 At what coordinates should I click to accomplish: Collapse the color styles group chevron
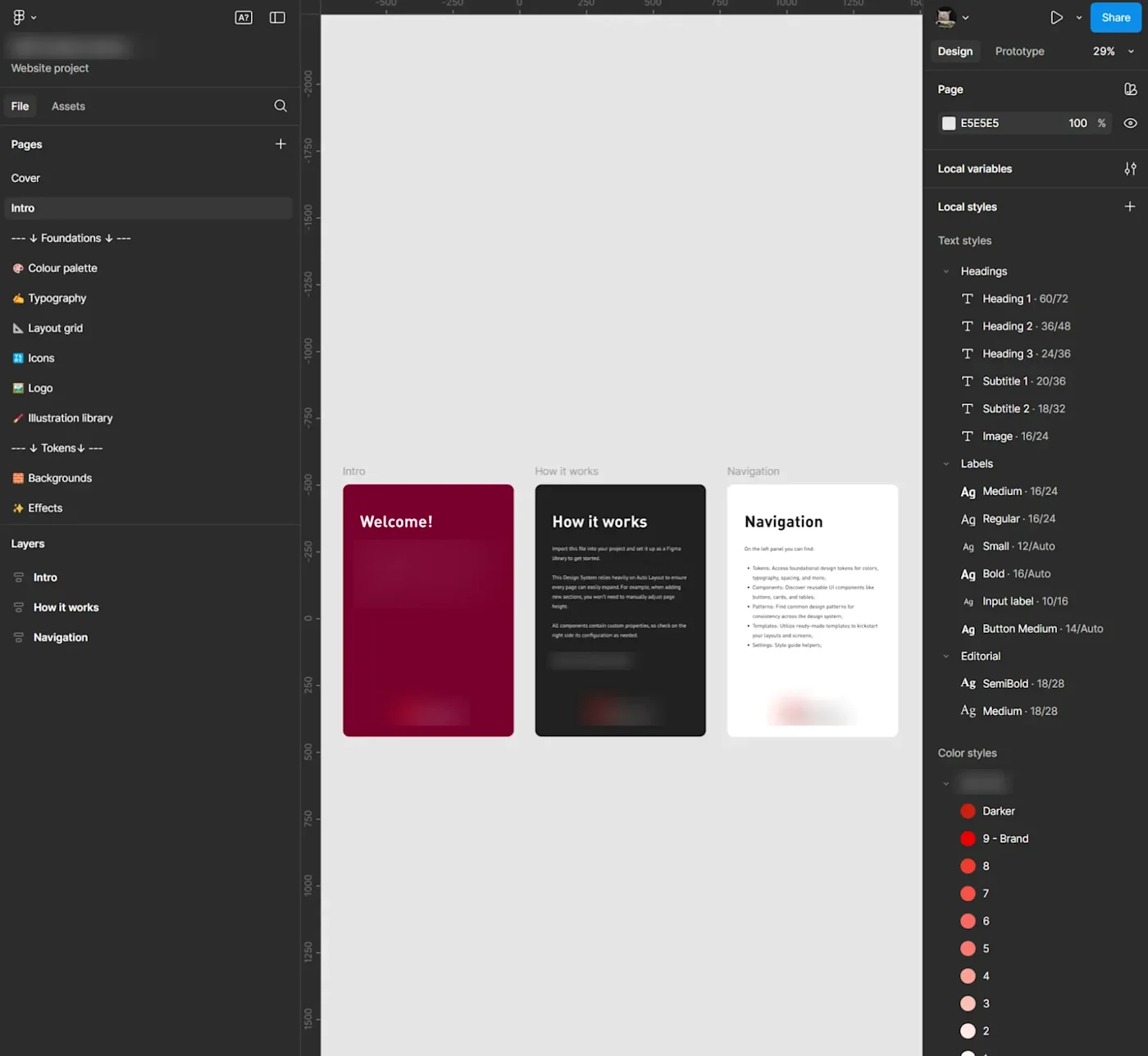coord(946,784)
